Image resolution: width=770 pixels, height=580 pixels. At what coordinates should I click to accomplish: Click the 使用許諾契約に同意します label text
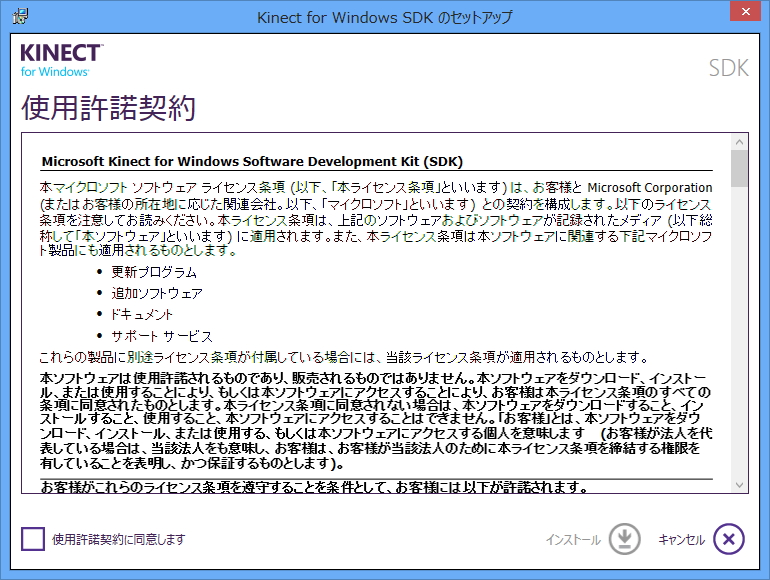[119, 540]
